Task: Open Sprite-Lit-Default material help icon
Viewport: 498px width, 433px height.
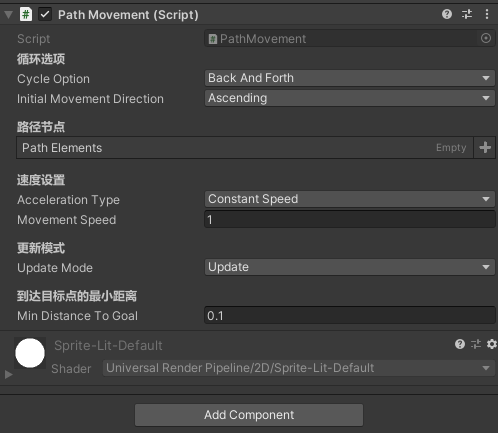Action: coord(460,344)
